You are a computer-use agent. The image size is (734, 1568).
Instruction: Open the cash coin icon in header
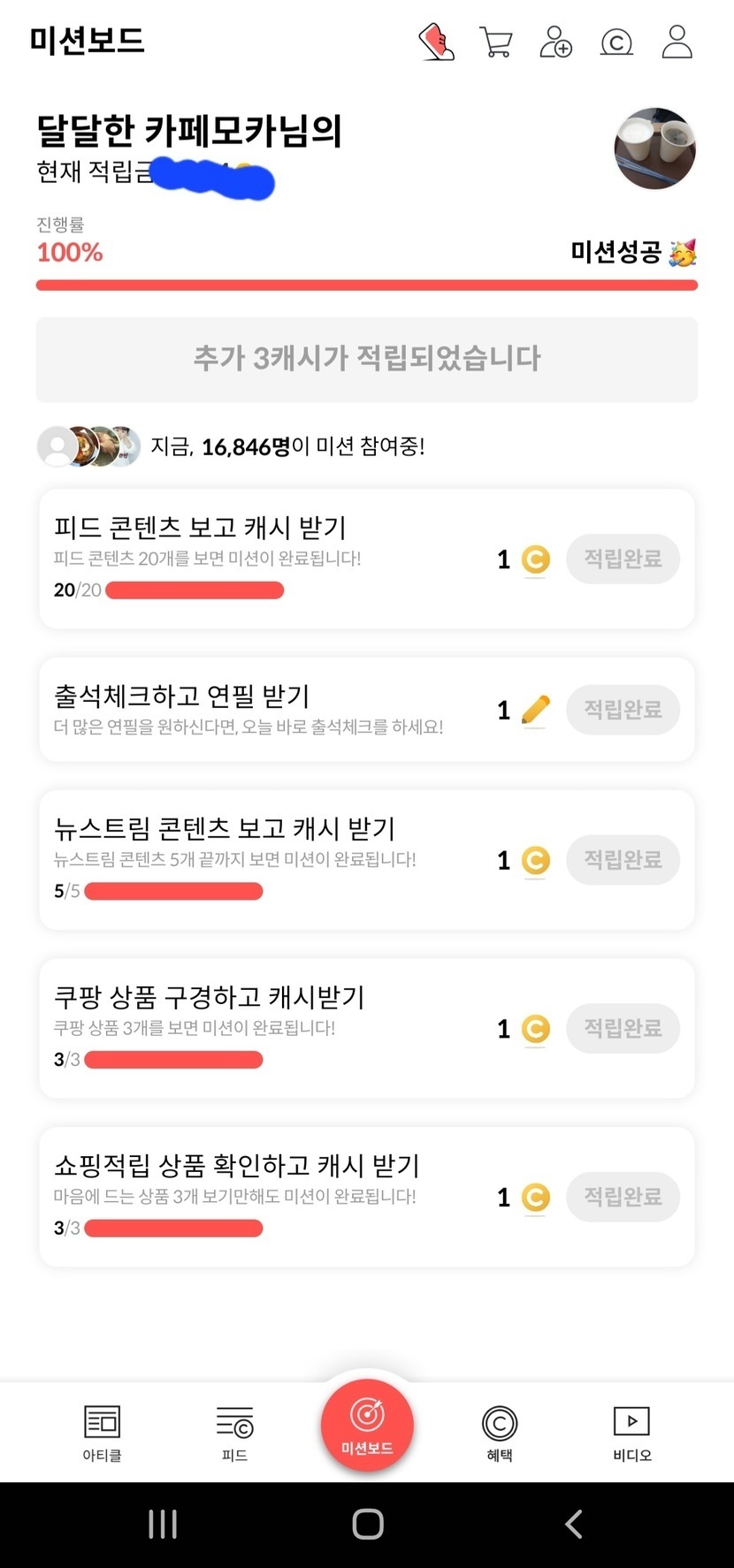616,42
